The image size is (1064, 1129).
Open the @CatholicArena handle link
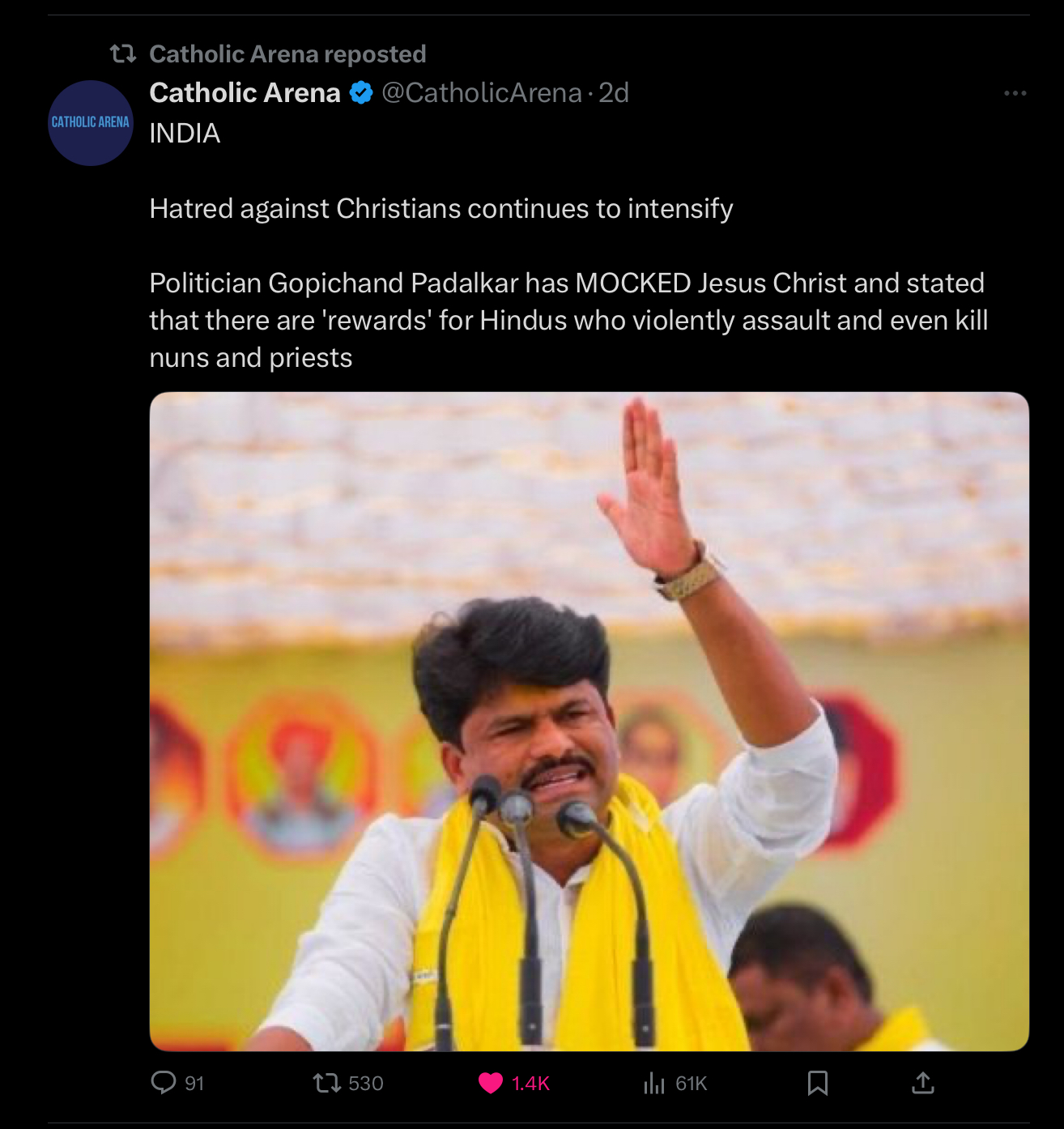(x=482, y=93)
